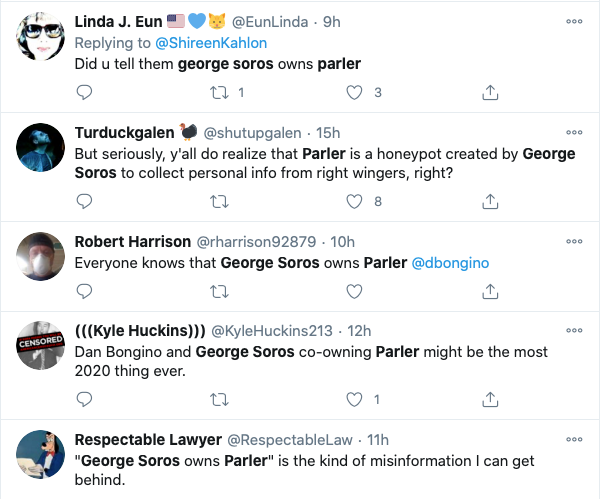Like Kyle Huckins' tweet
Screen dimensions: 600x499
point(353,399)
